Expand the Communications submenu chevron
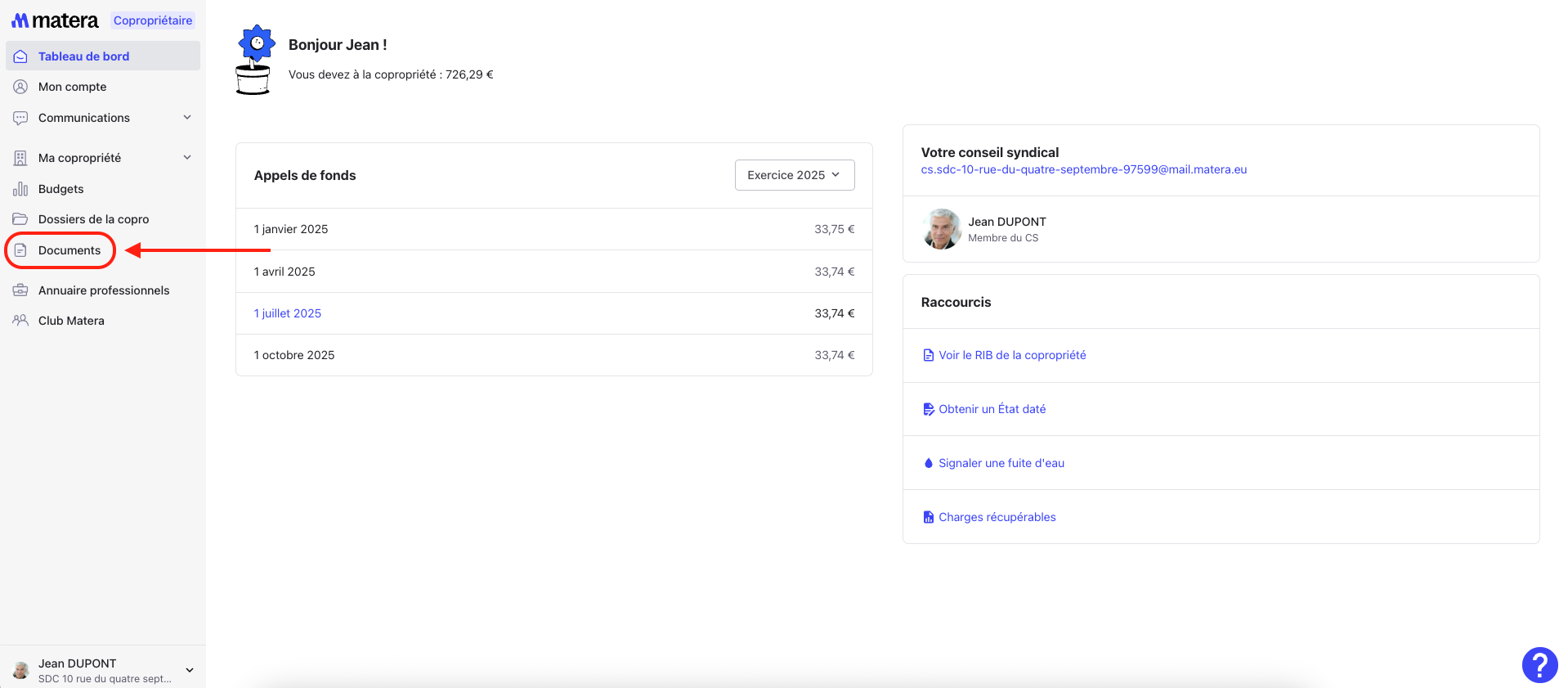 (187, 118)
